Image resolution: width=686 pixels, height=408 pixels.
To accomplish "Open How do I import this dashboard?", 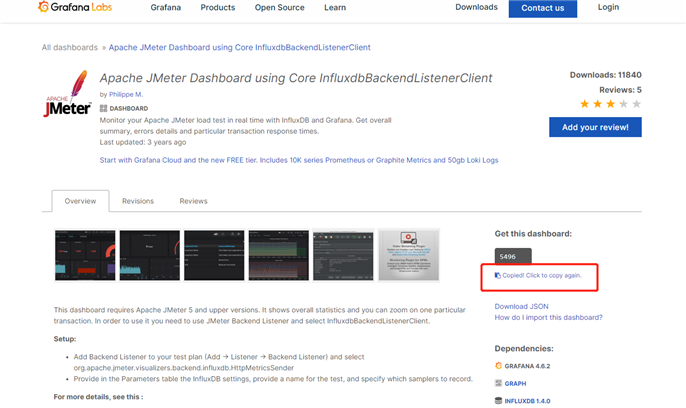I will [x=548, y=317].
